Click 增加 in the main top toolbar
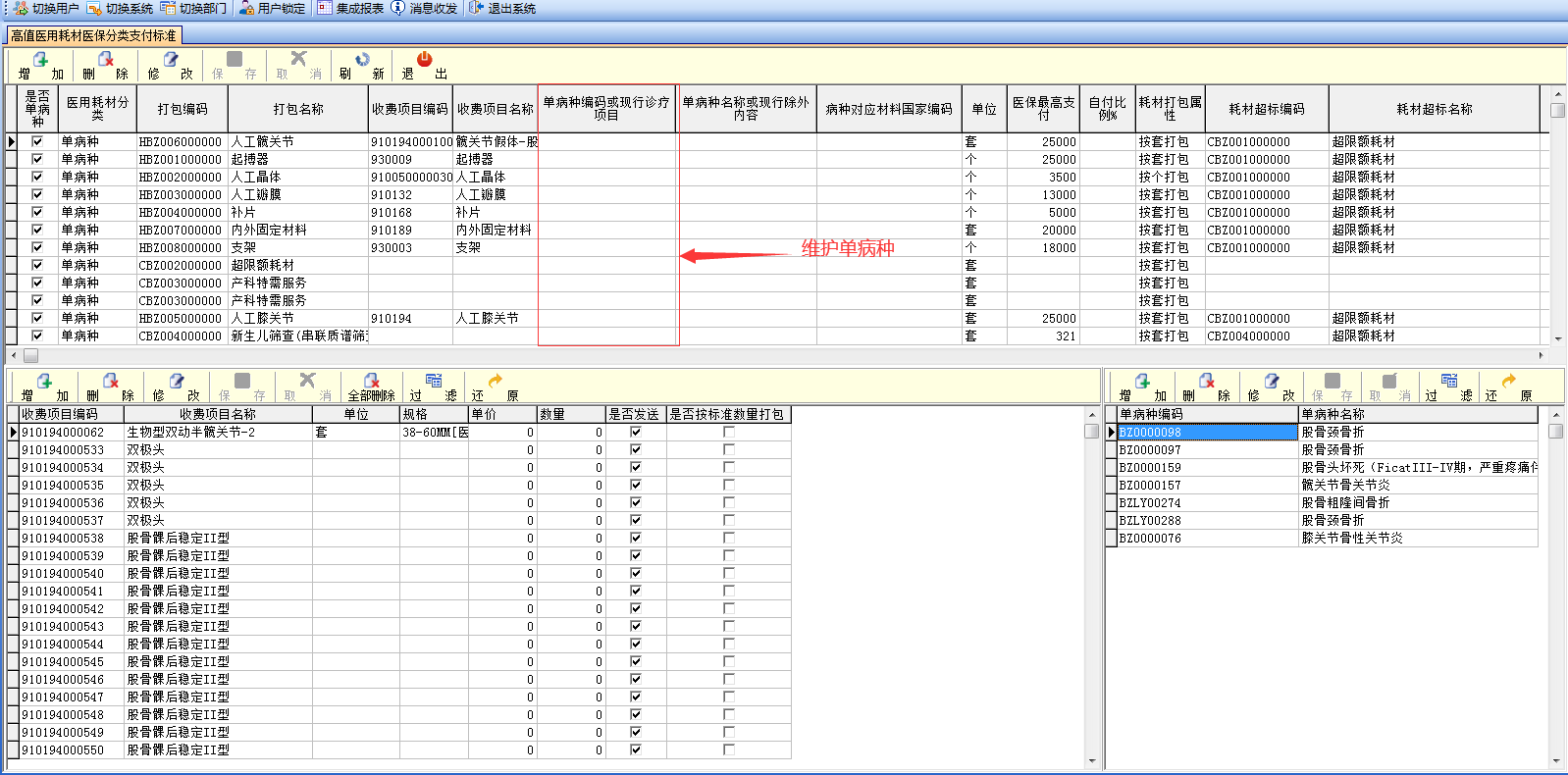 [x=40, y=66]
